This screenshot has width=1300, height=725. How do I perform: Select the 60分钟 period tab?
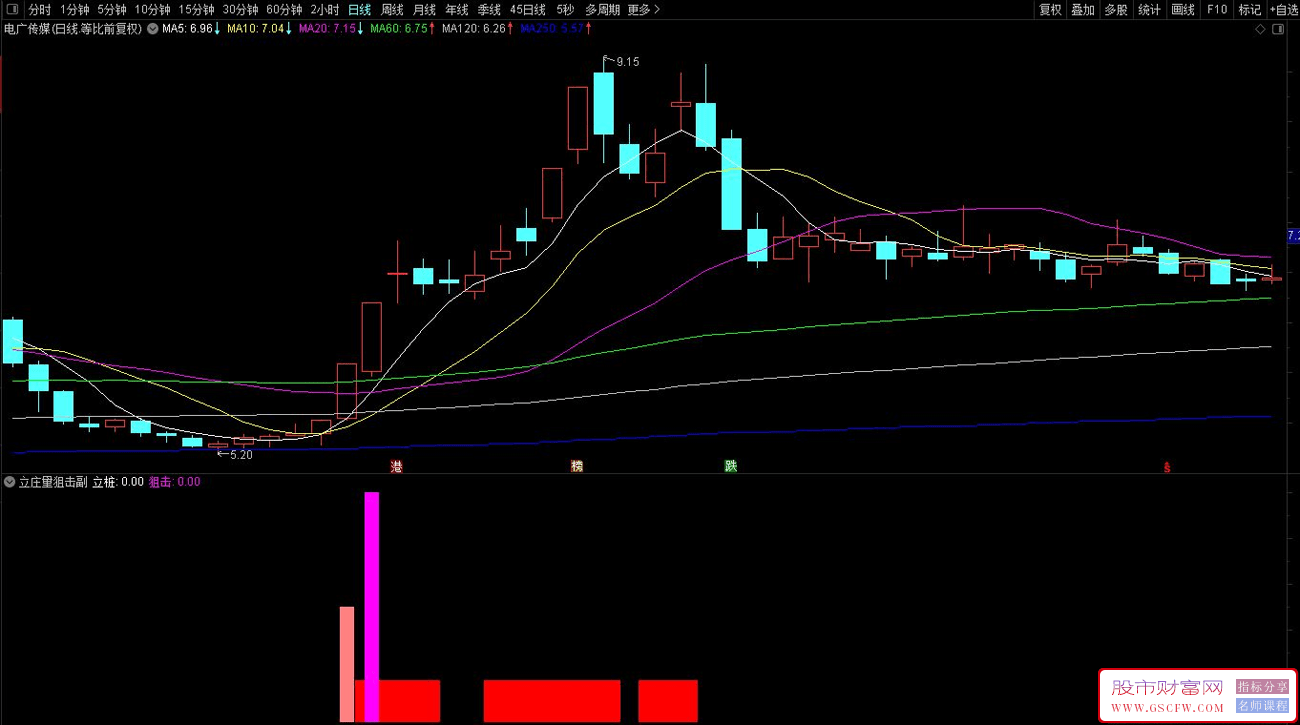tap(284, 10)
